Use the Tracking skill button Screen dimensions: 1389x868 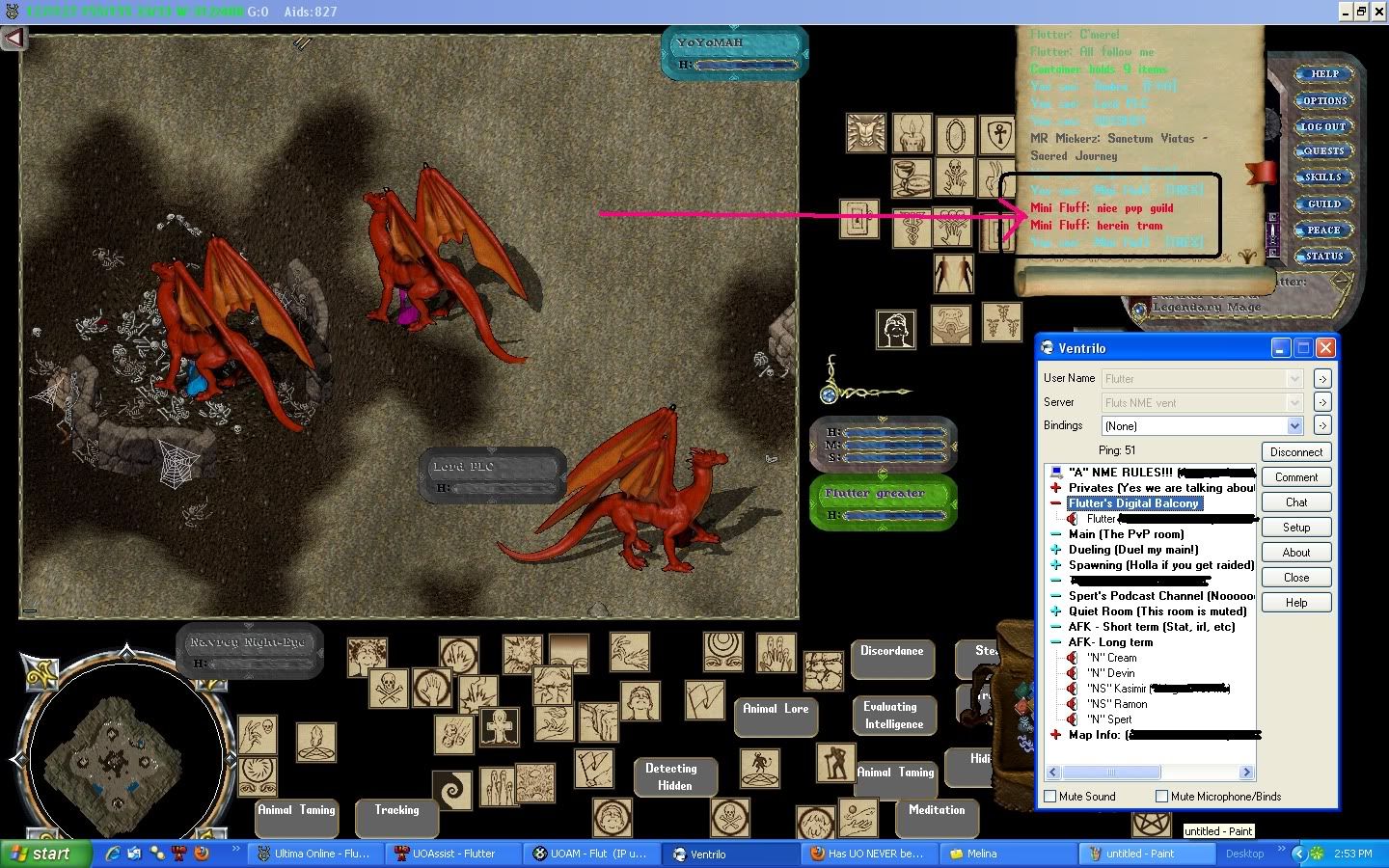pos(396,818)
